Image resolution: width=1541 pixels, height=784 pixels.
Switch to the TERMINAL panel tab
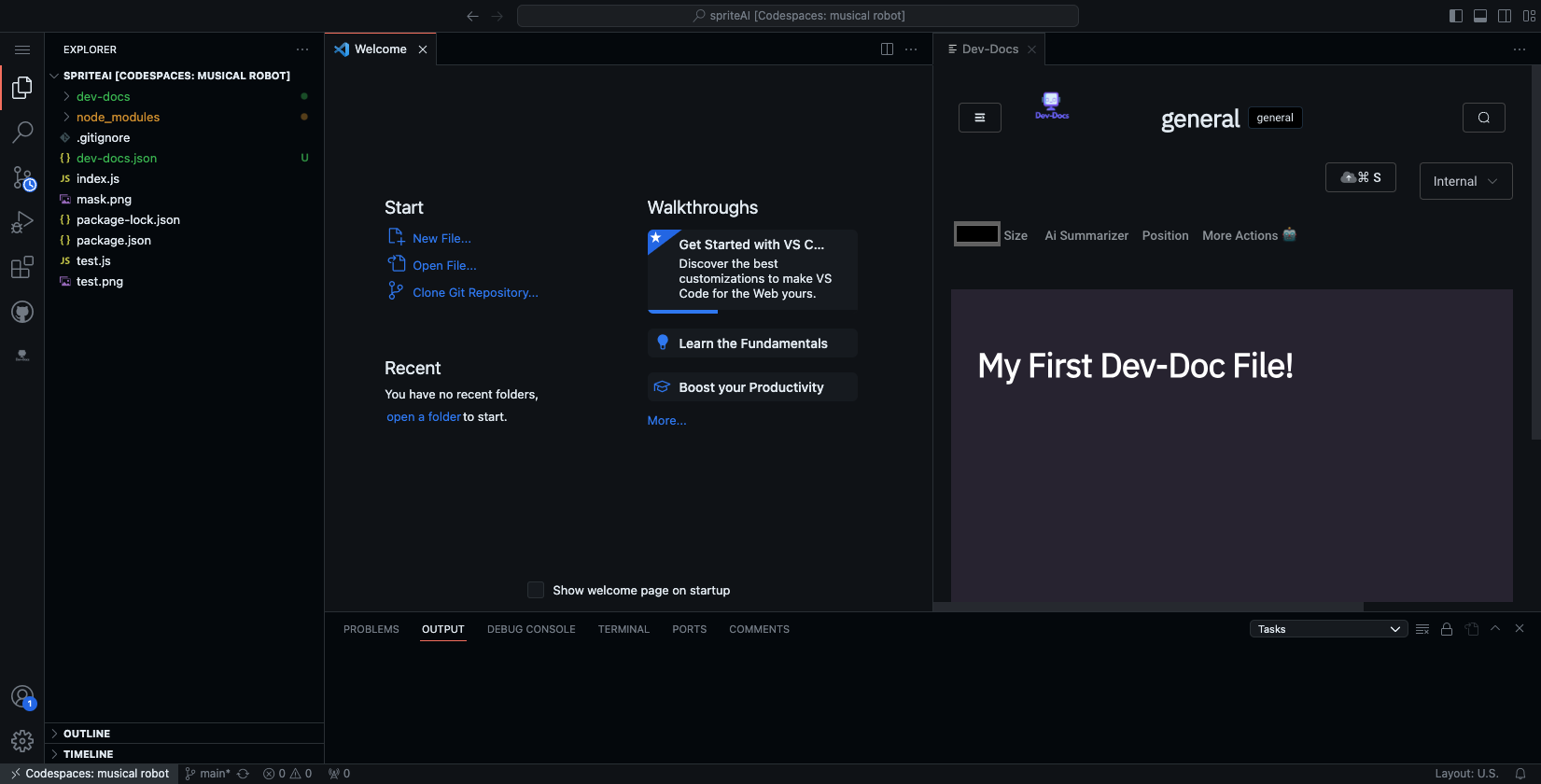pos(623,629)
